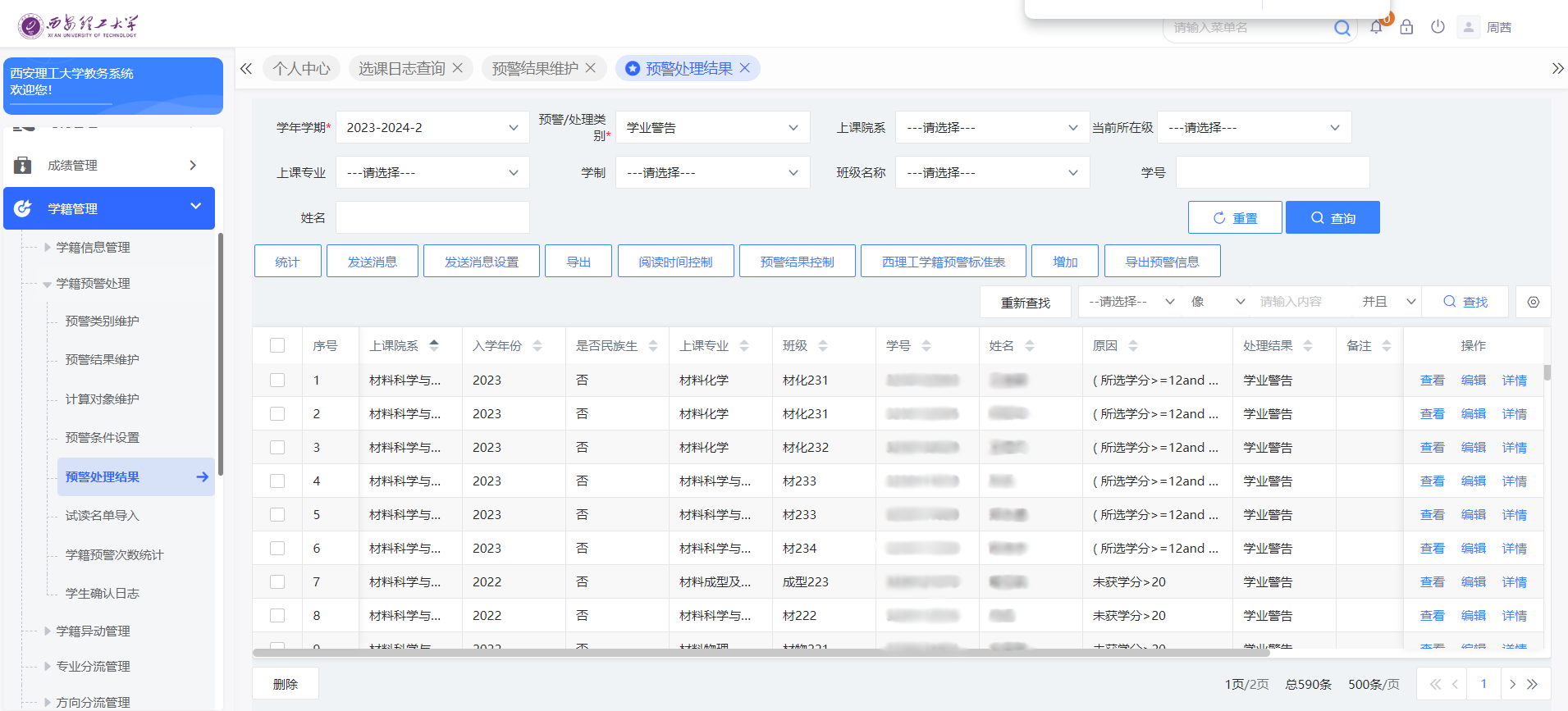The image size is (1568, 711).
Task: Click the lock screen icon
Action: 1406,27
